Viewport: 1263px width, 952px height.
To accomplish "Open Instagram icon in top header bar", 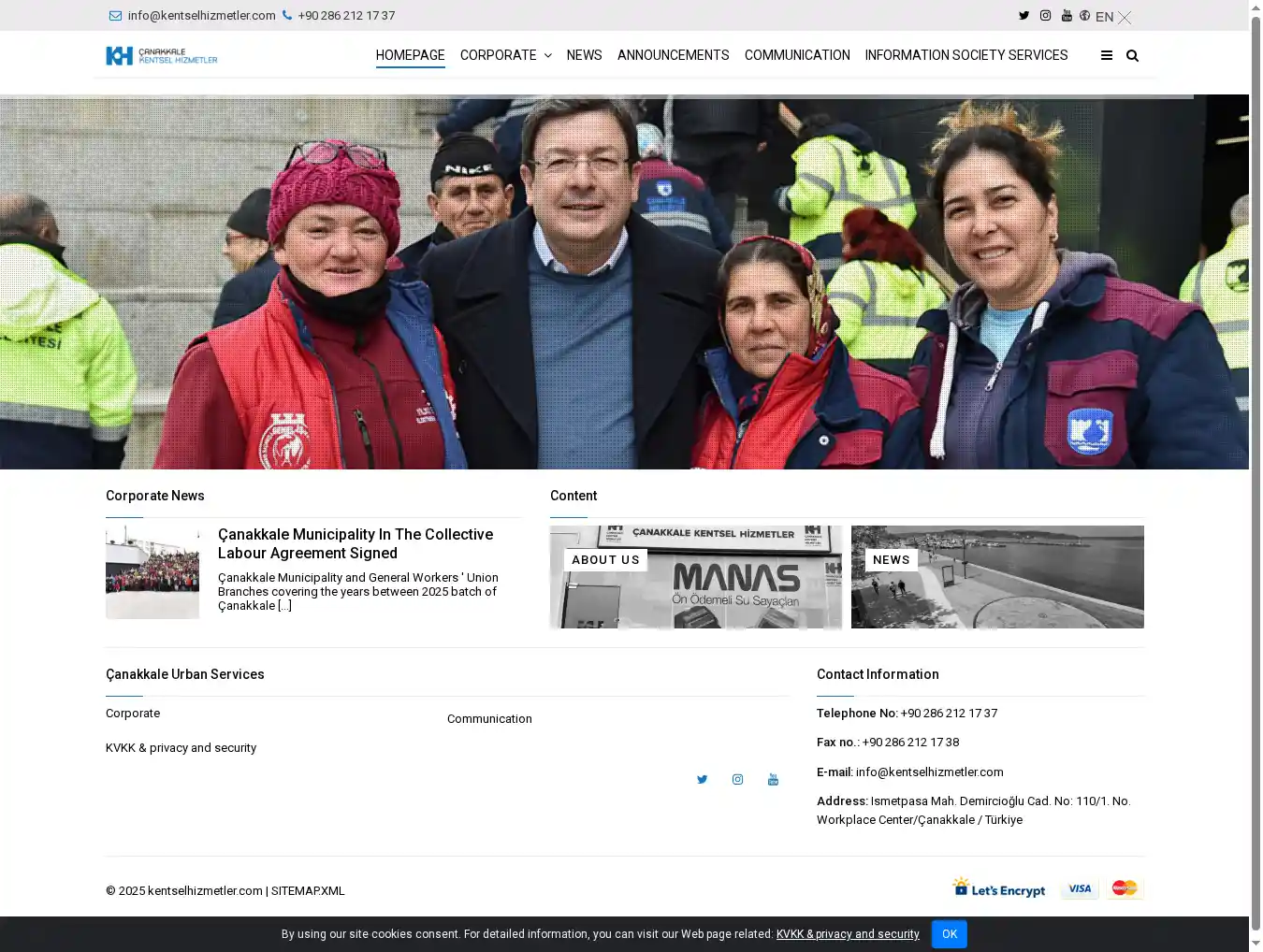I will [x=1045, y=15].
